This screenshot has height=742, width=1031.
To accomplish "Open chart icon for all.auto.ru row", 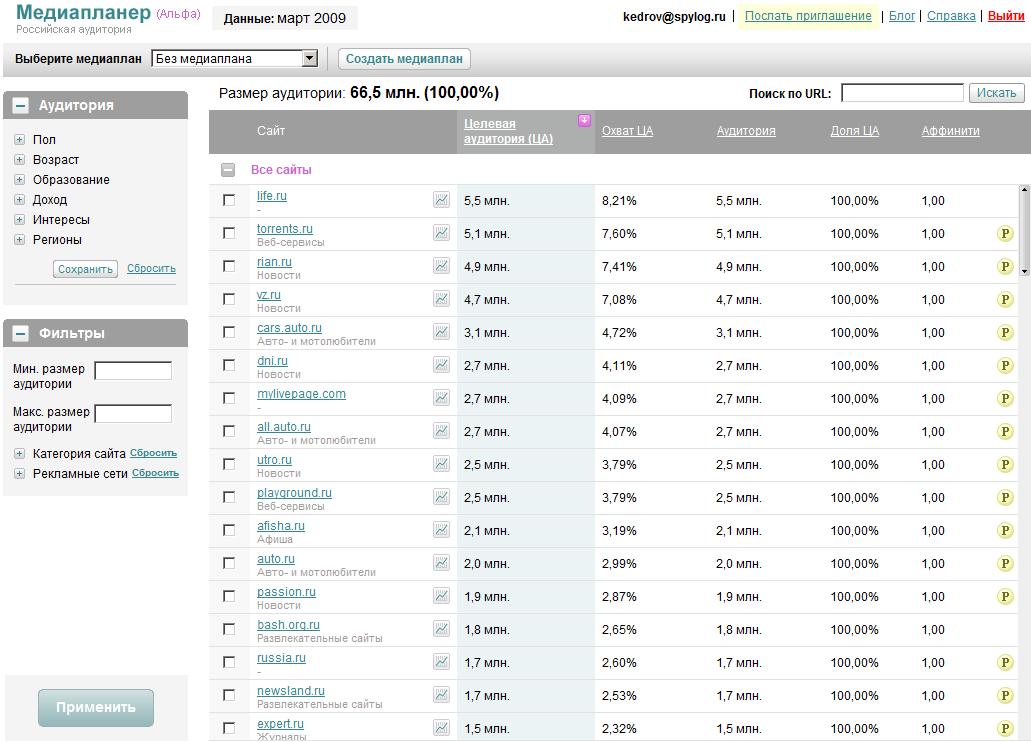I will pos(441,430).
